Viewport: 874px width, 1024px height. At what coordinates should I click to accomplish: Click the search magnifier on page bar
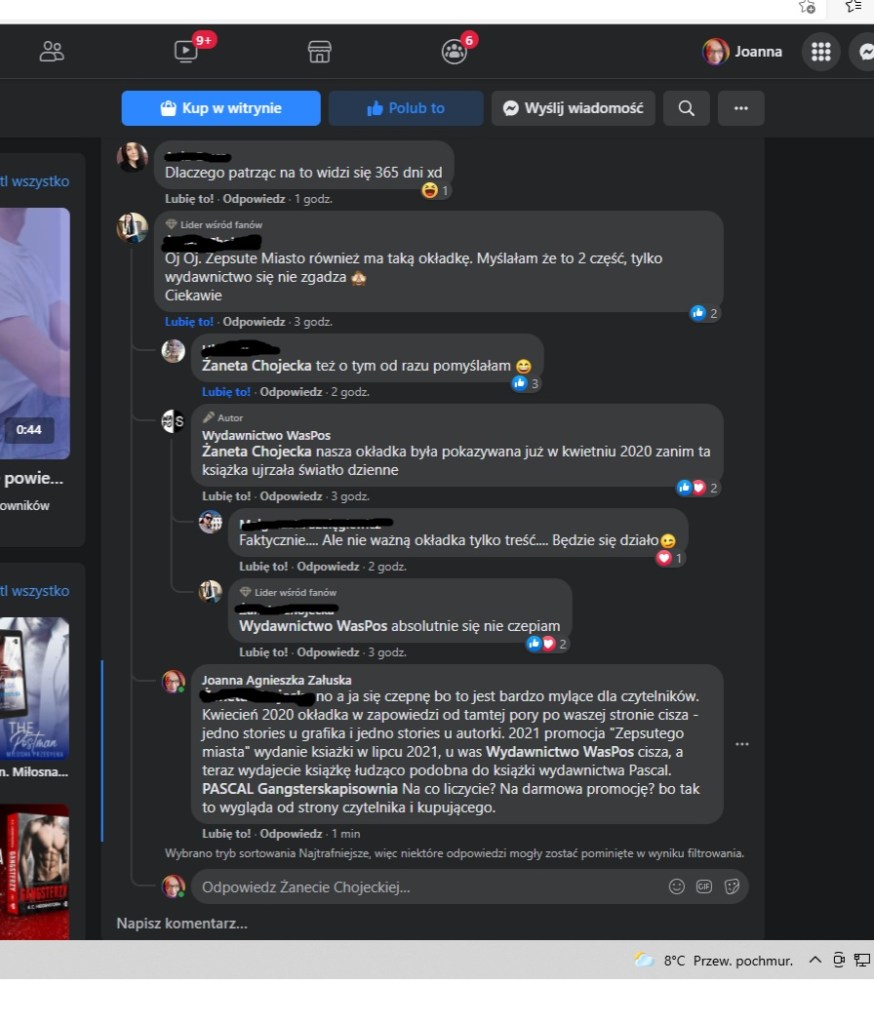[x=686, y=108]
